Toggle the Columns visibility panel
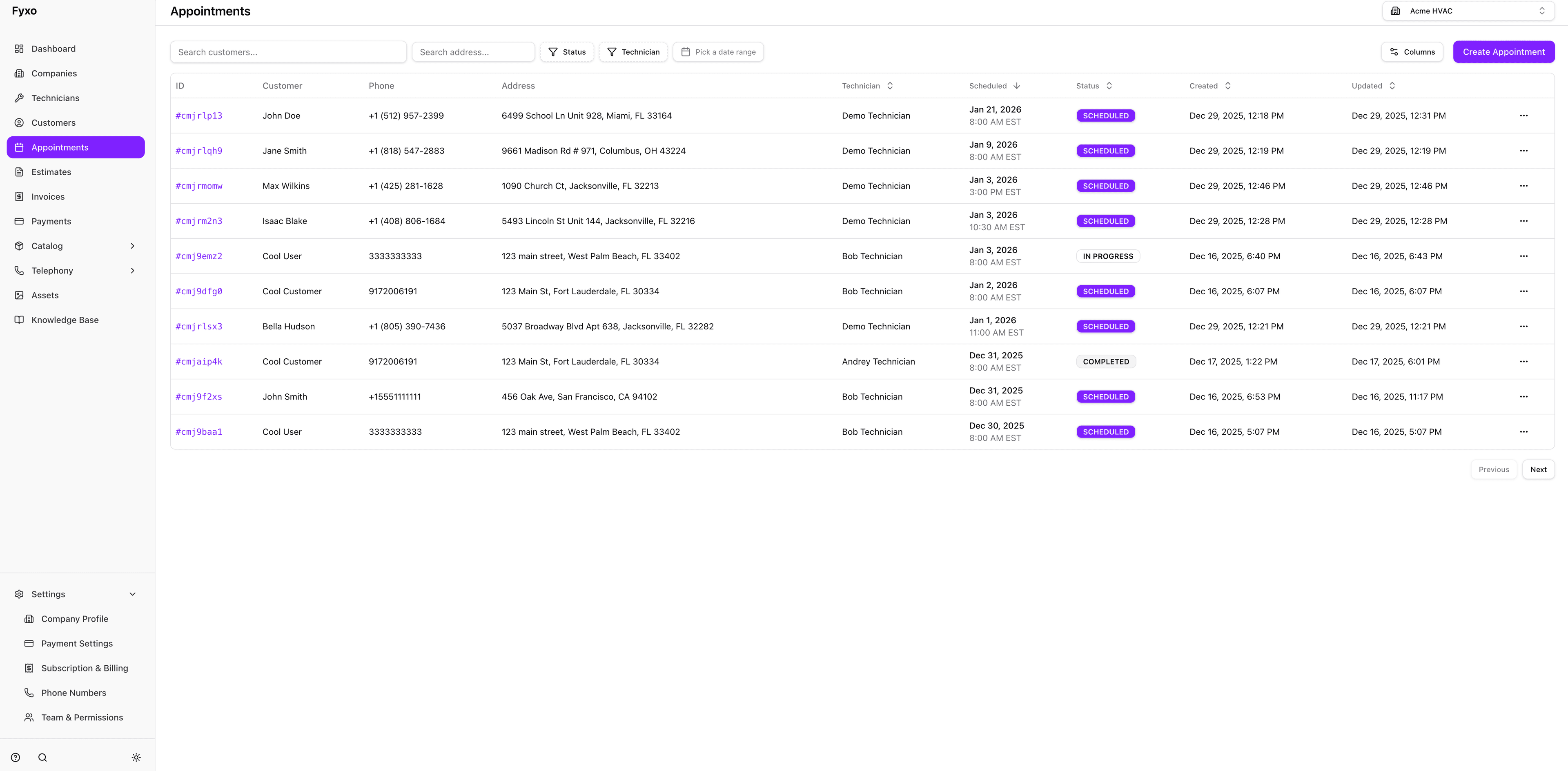1568x771 pixels. (x=1412, y=52)
